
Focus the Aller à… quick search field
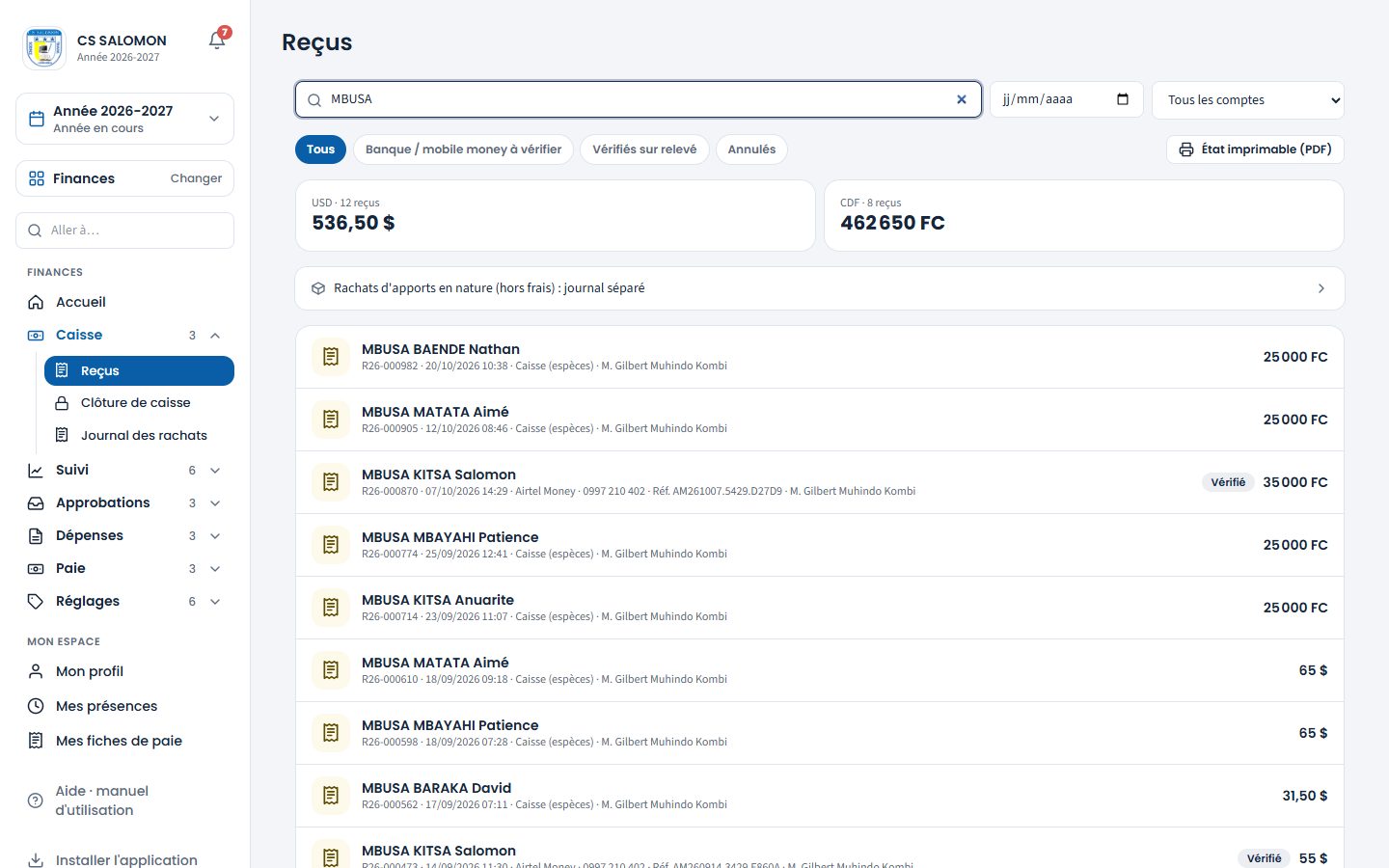124,231
